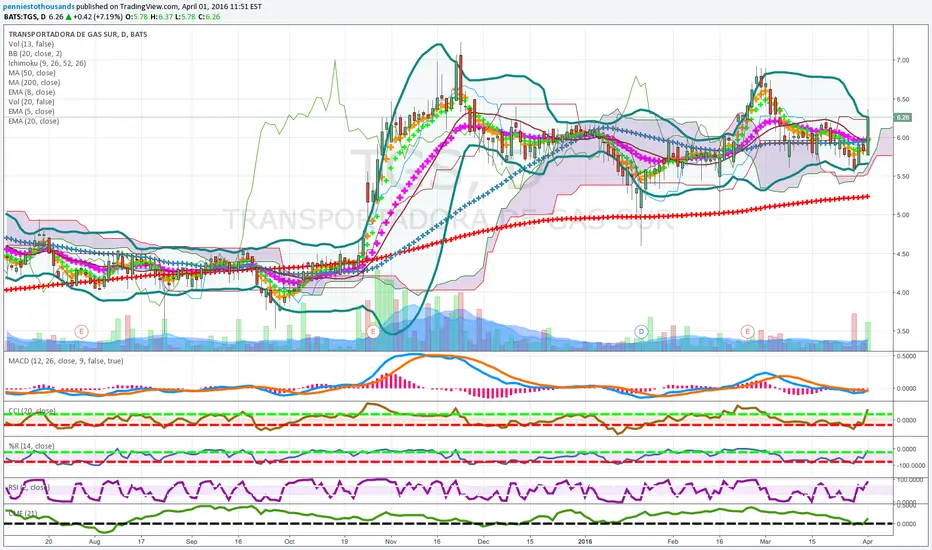This screenshot has width=932, height=550.
Task: Select the RSI (2, close) pane label
Action: pos(29,488)
